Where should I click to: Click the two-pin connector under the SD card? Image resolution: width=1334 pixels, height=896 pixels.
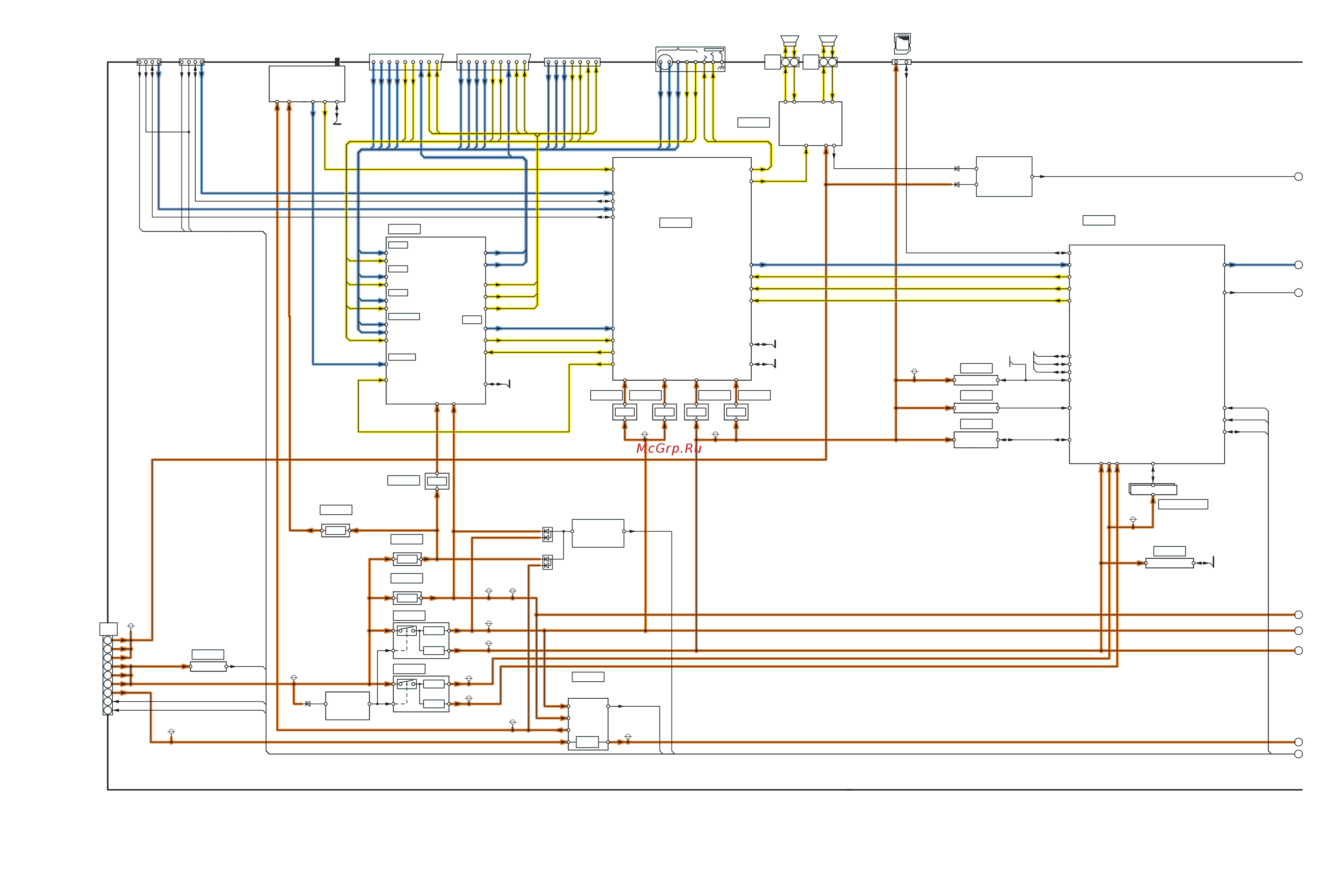coord(901,62)
